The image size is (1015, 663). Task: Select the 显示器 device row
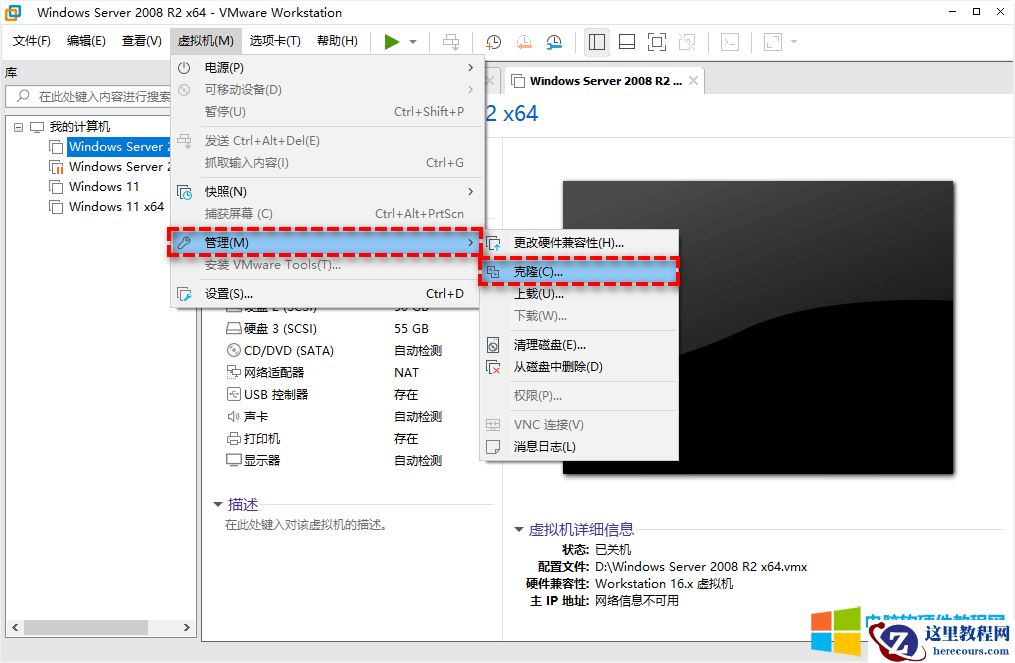pos(334,461)
